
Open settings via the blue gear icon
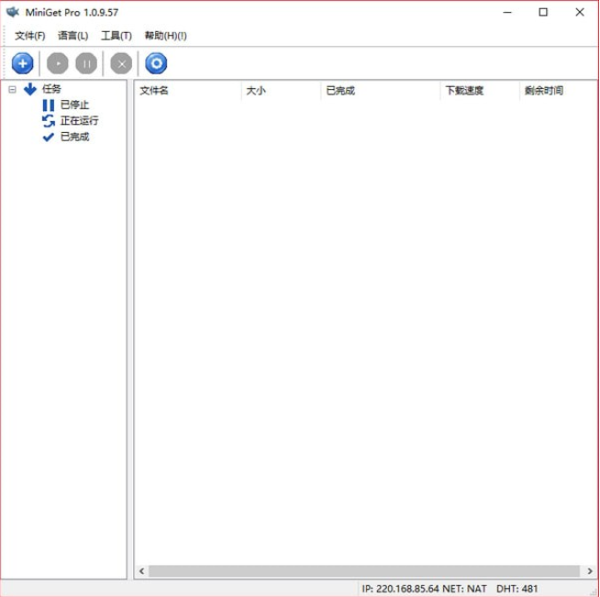coord(156,64)
